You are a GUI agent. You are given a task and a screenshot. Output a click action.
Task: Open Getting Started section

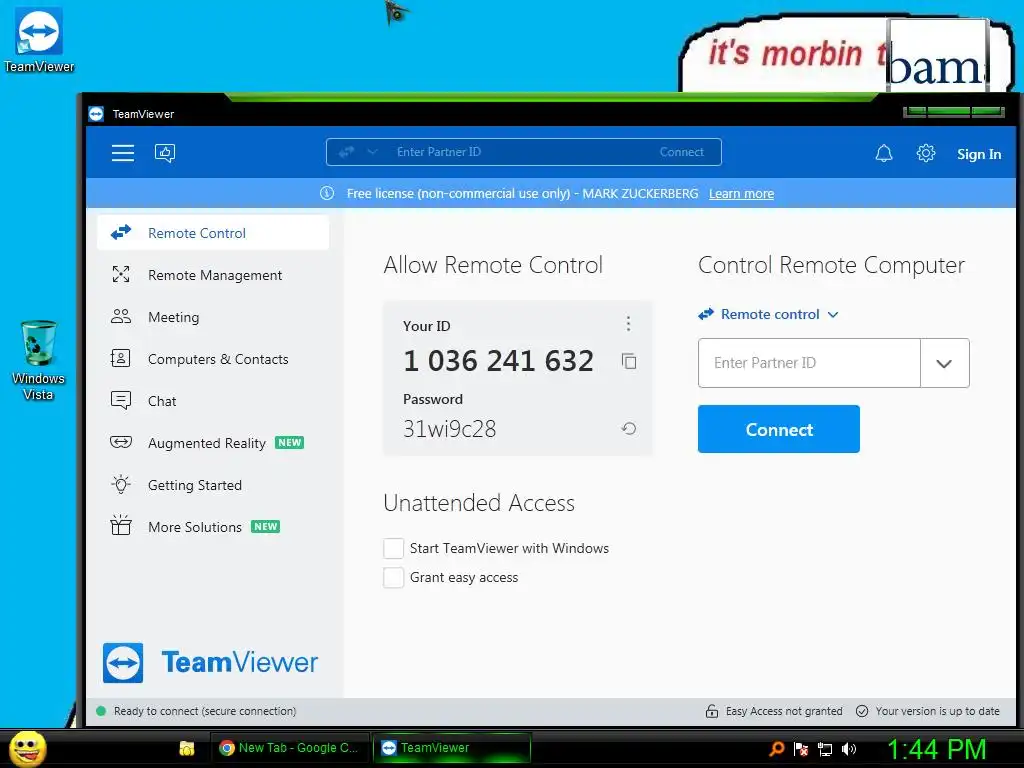(x=213, y=485)
